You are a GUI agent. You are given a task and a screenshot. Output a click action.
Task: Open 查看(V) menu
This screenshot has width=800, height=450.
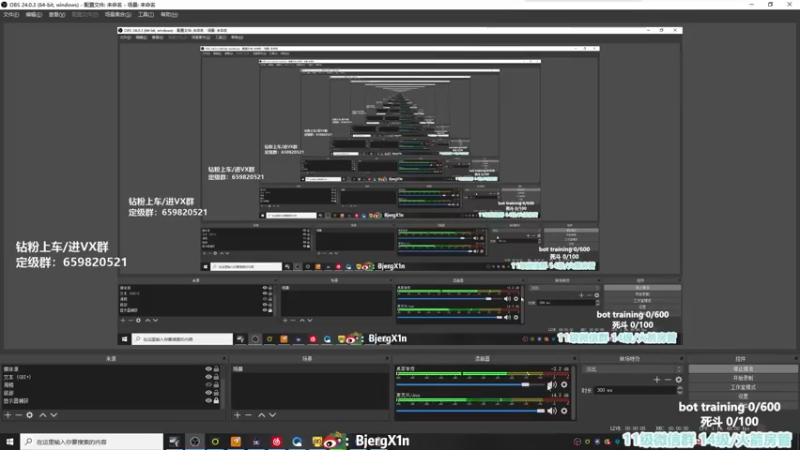click(x=57, y=15)
